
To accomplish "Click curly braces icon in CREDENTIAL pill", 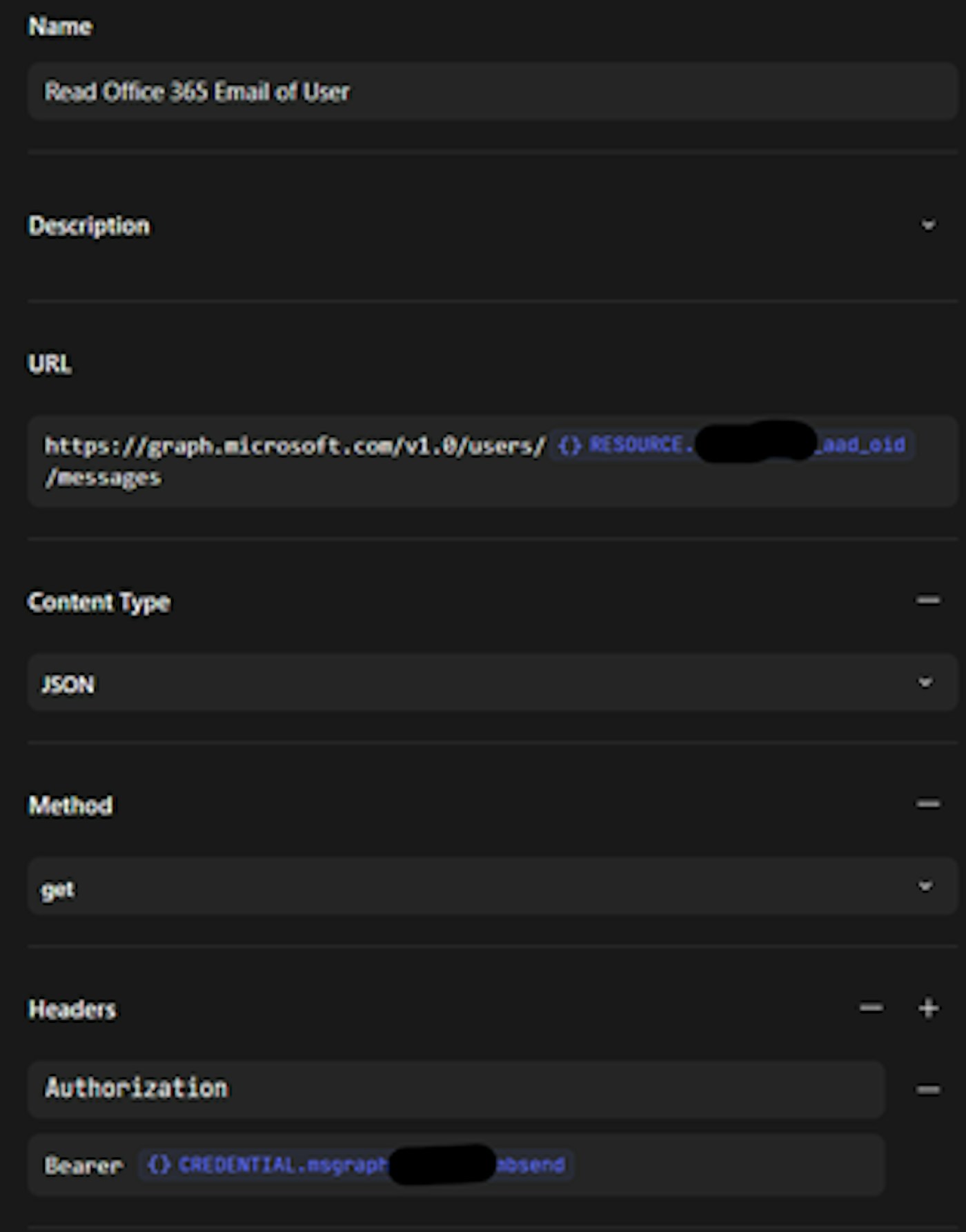I will point(159,1165).
